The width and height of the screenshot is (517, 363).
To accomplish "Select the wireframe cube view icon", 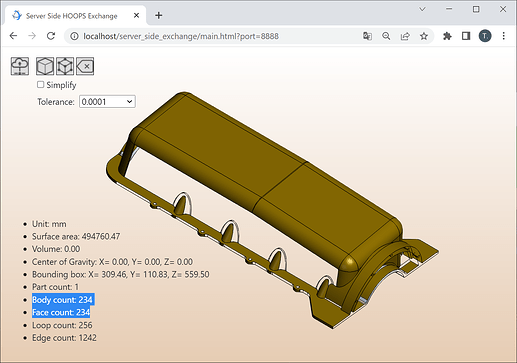I will pyautogui.click(x=65, y=66).
